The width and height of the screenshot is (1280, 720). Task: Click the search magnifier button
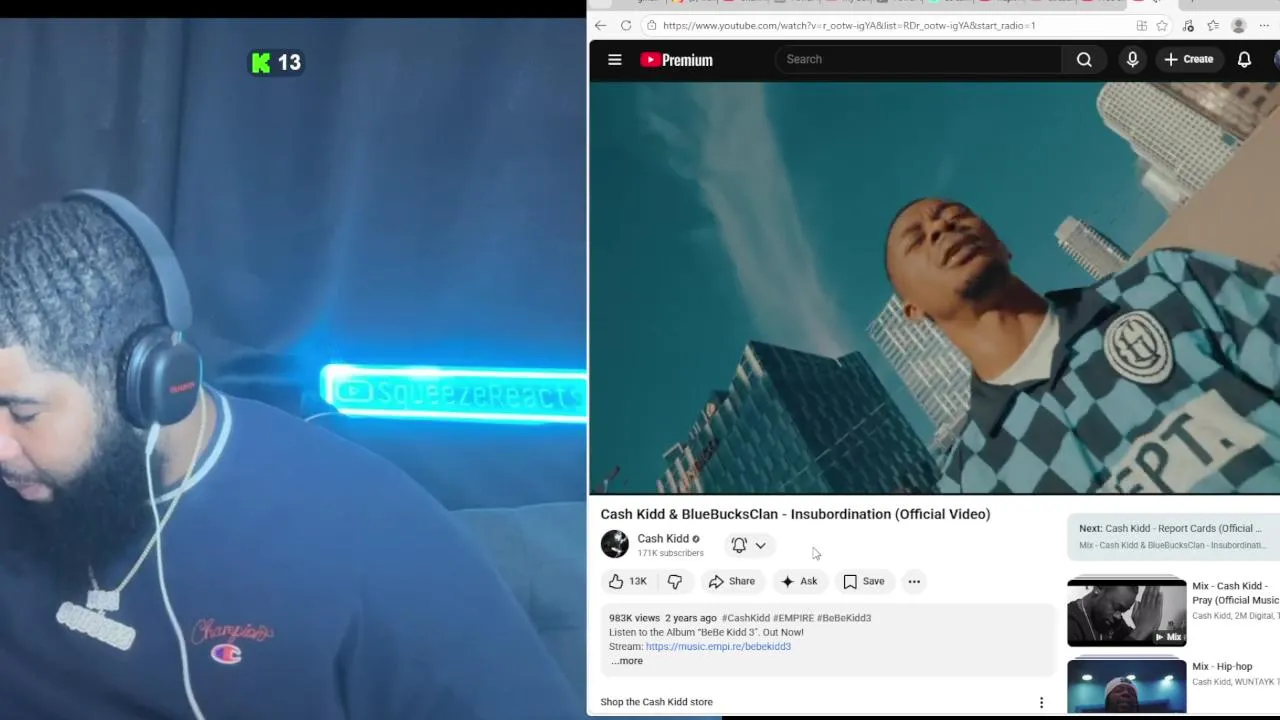[x=1084, y=60]
